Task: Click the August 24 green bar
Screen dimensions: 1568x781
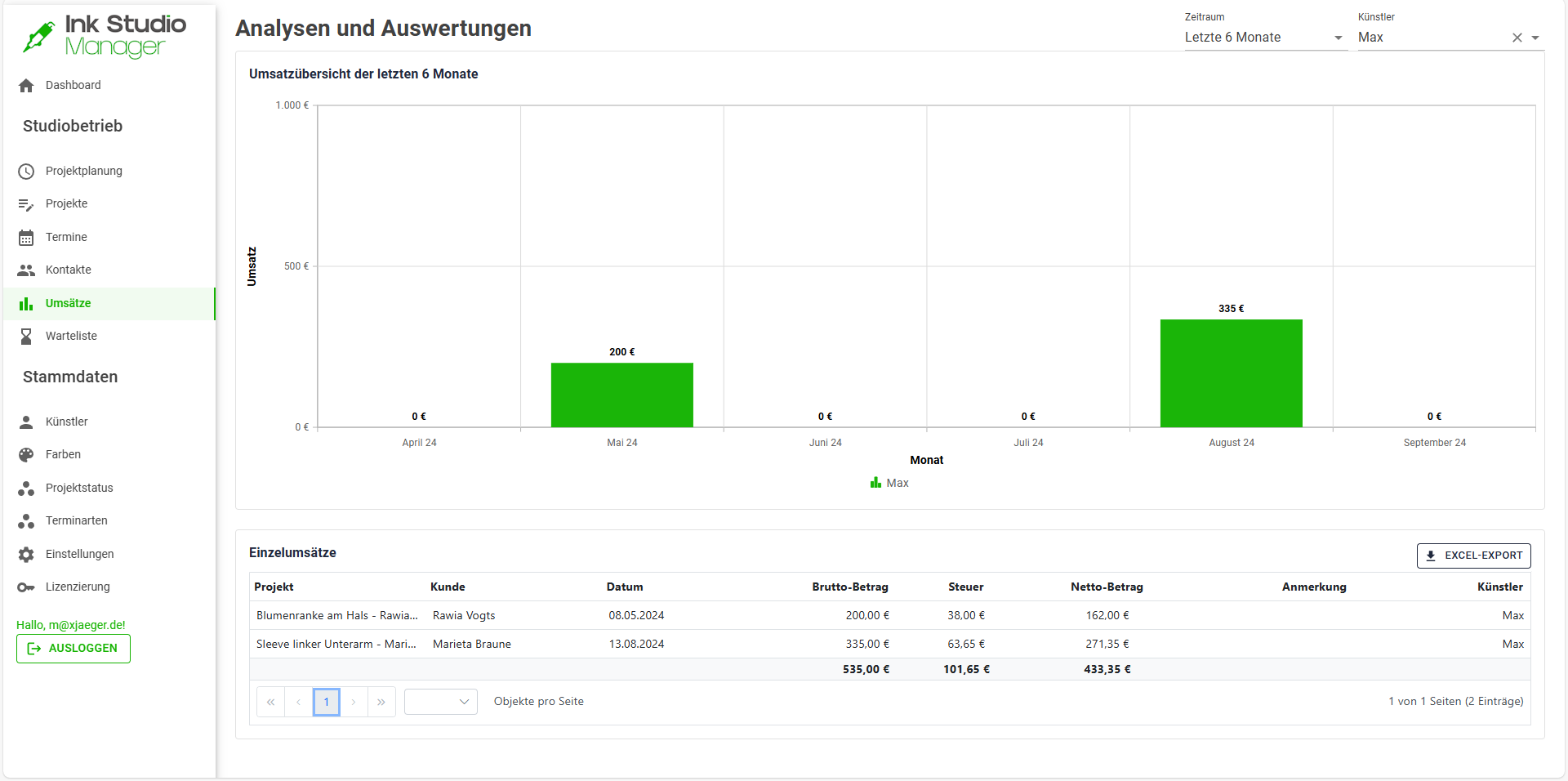Action: coord(1232,373)
